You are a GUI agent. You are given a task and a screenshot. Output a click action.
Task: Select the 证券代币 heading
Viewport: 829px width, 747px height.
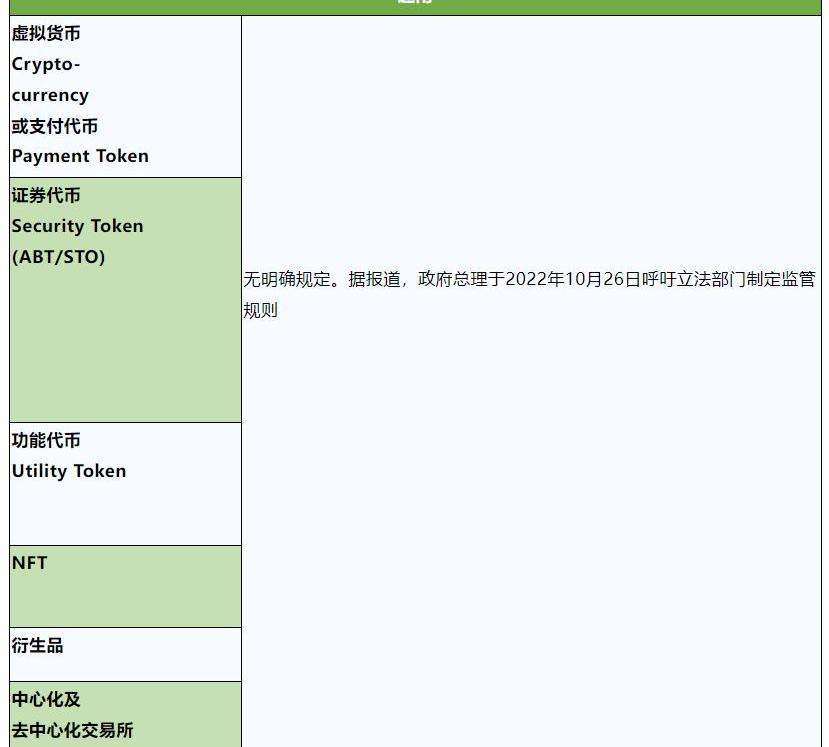46,195
